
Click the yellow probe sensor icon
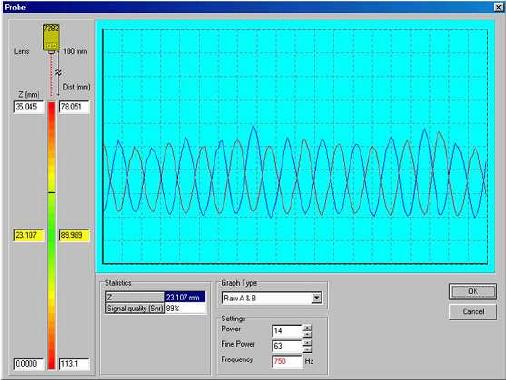pyautogui.click(x=51, y=37)
